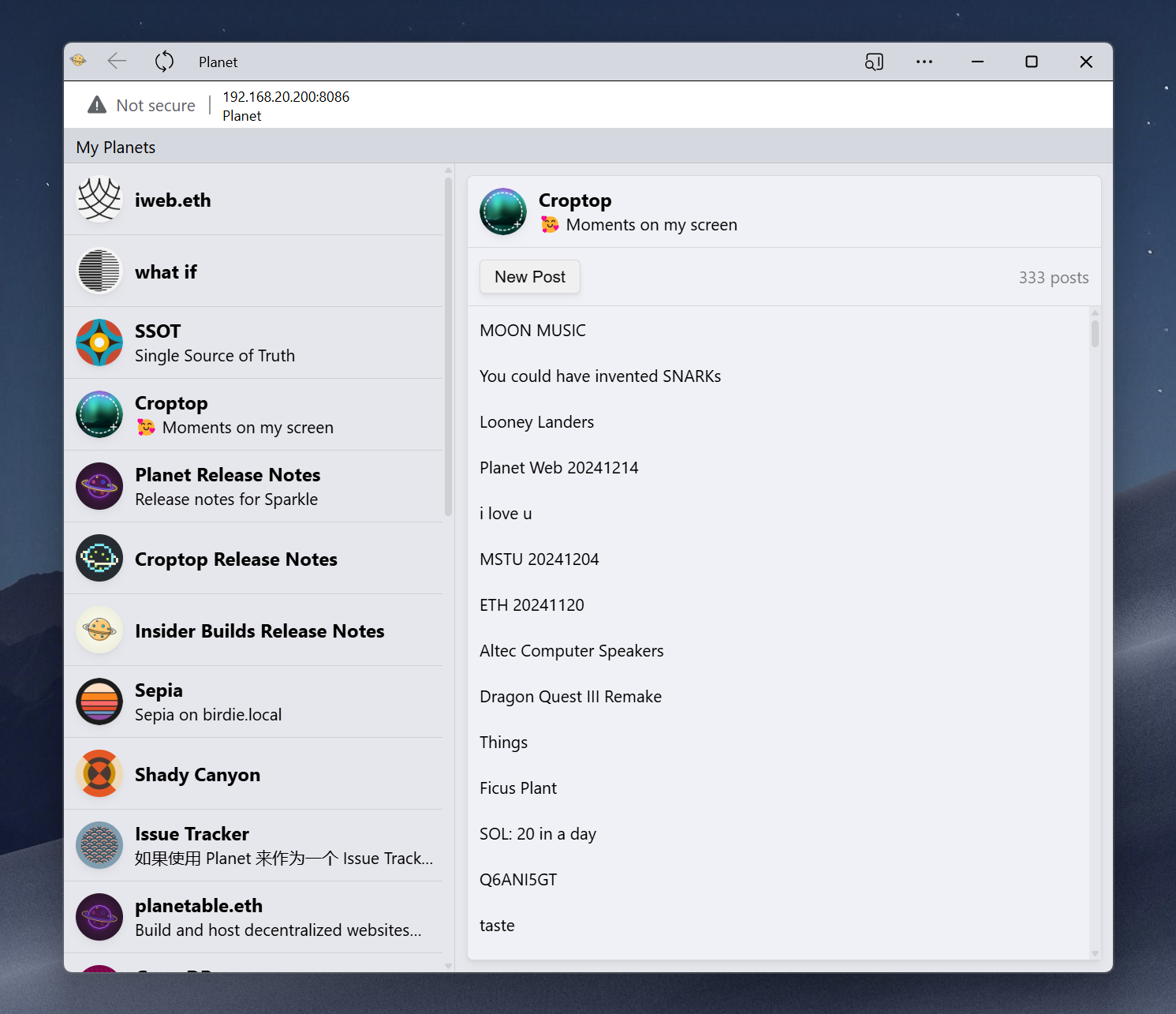
Task: Click the Sepia sunset avatar icon
Action: [x=99, y=702]
